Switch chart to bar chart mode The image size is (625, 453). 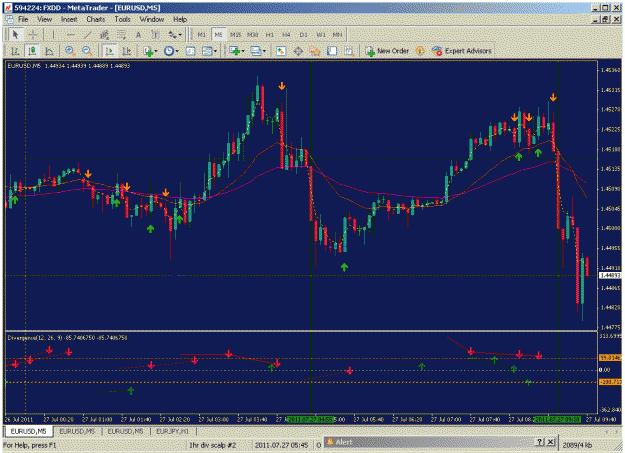tap(15, 51)
